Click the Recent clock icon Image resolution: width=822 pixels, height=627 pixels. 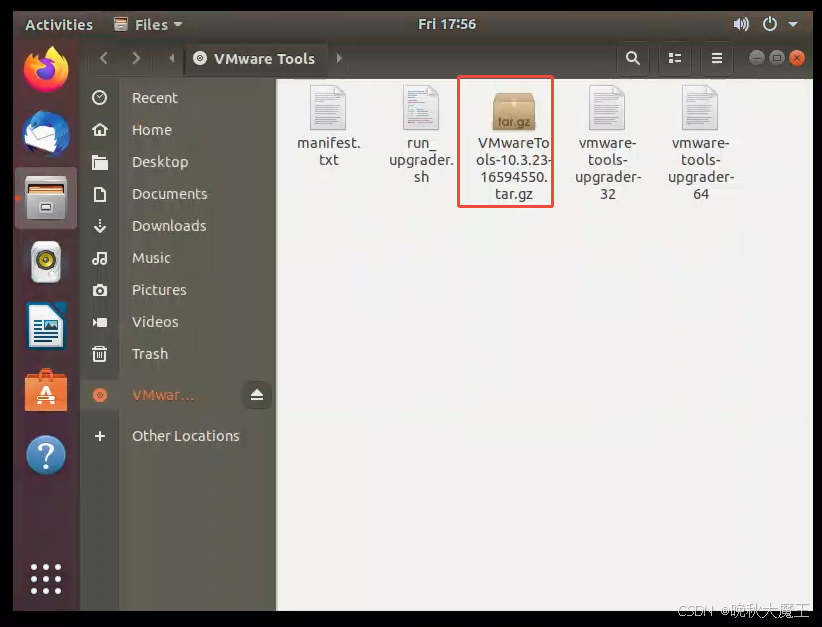pos(100,98)
